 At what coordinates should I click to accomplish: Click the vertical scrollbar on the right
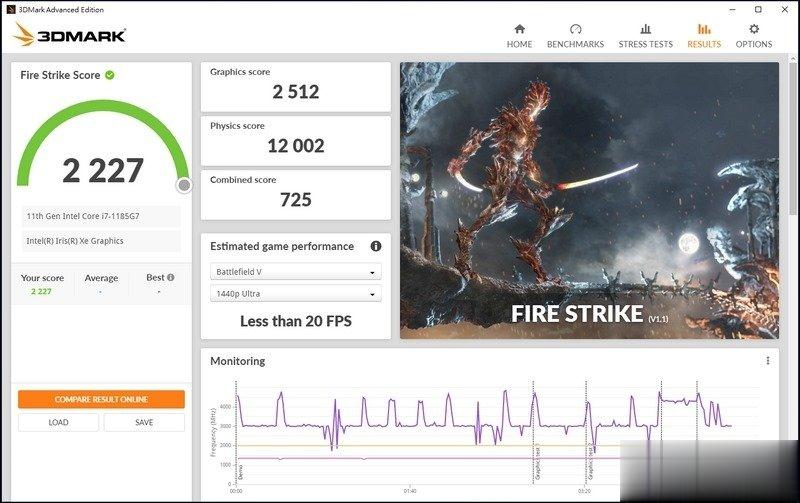[x=794, y=138]
